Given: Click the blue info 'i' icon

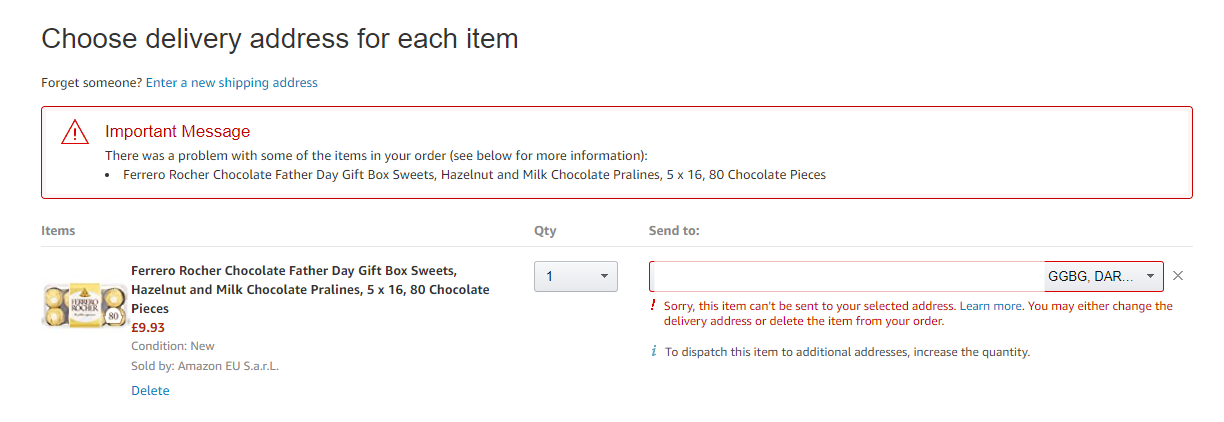Looking at the screenshot, I should [654, 351].
